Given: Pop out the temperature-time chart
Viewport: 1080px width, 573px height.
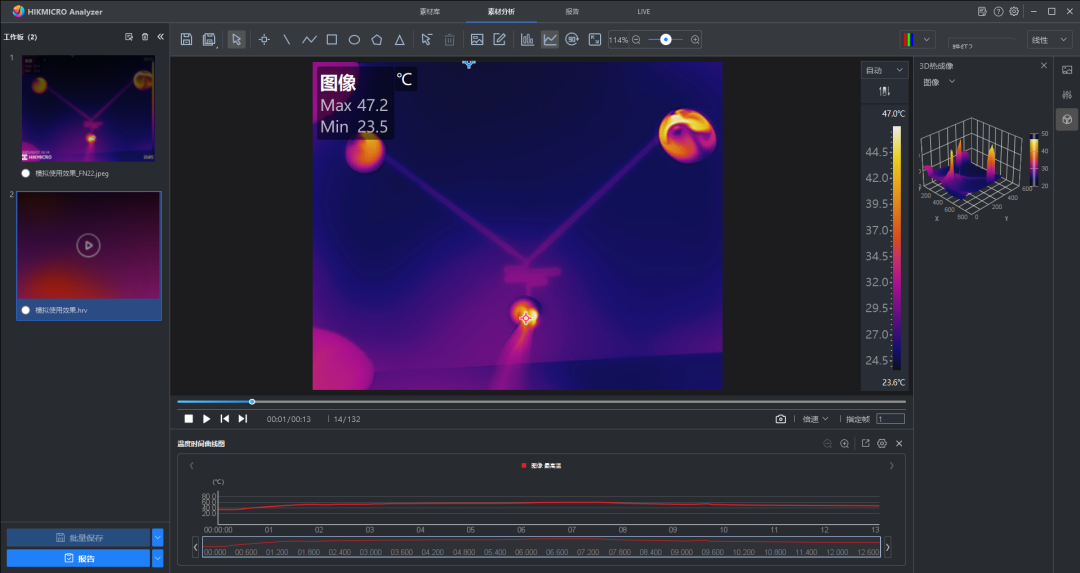Looking at the screenshot, I should coord(865,444).
